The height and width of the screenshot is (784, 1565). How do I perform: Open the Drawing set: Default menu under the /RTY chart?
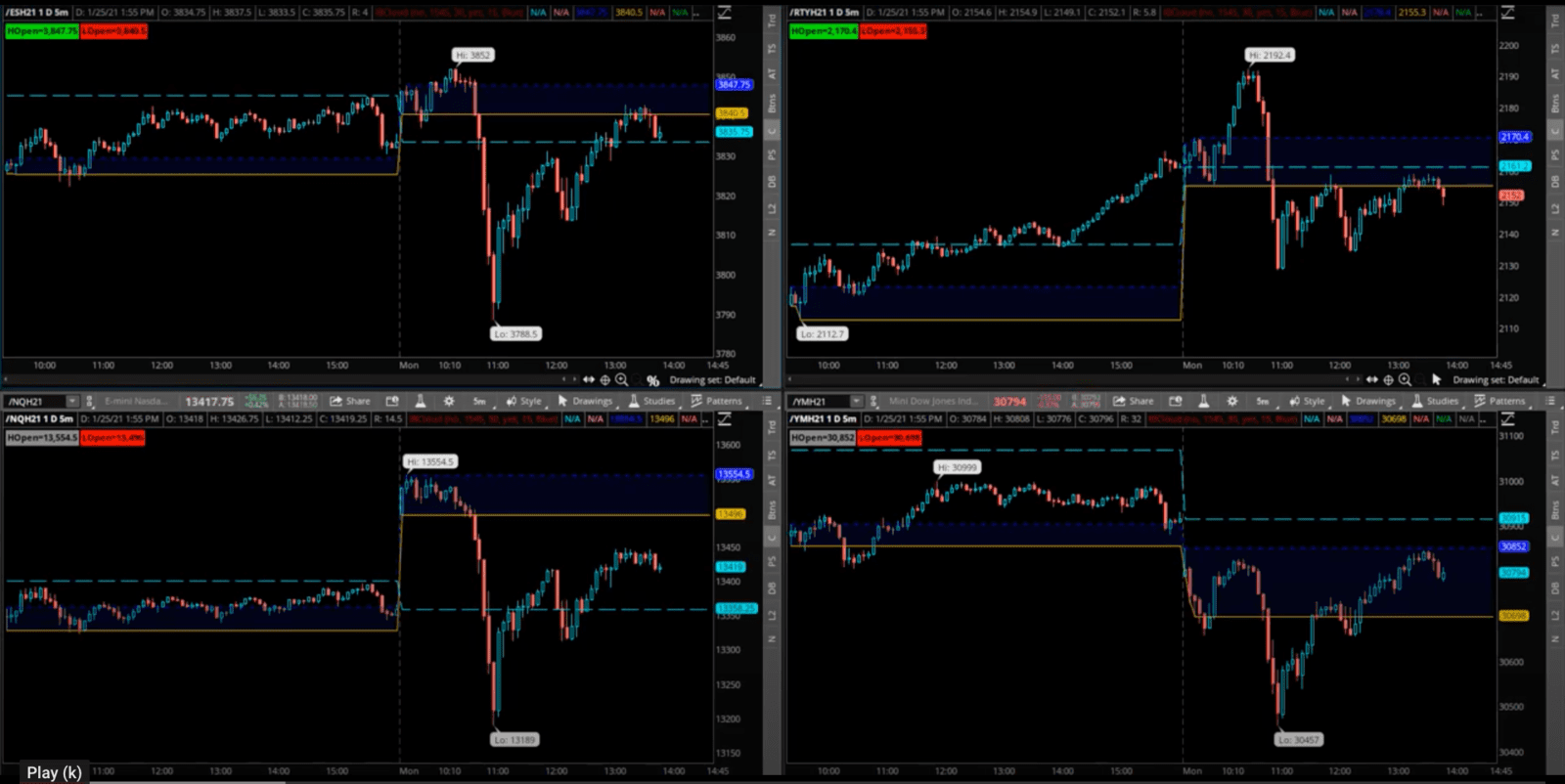1496,380
